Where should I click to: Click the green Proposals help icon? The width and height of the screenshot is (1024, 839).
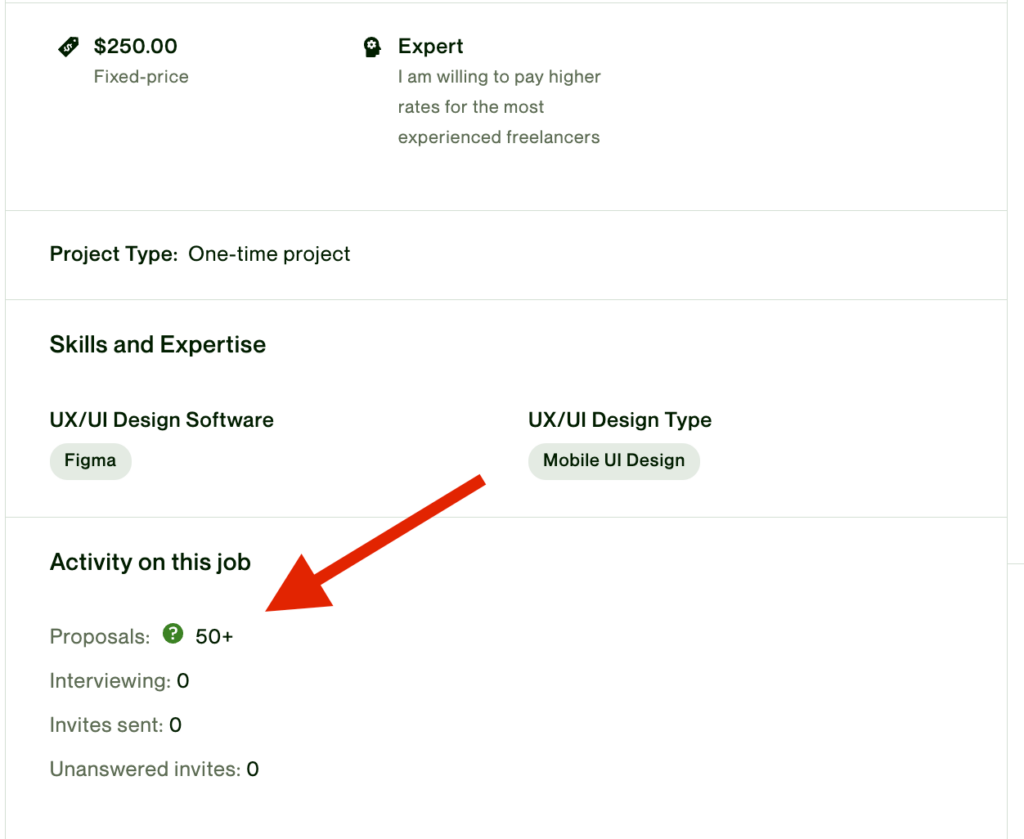[173, 633]
